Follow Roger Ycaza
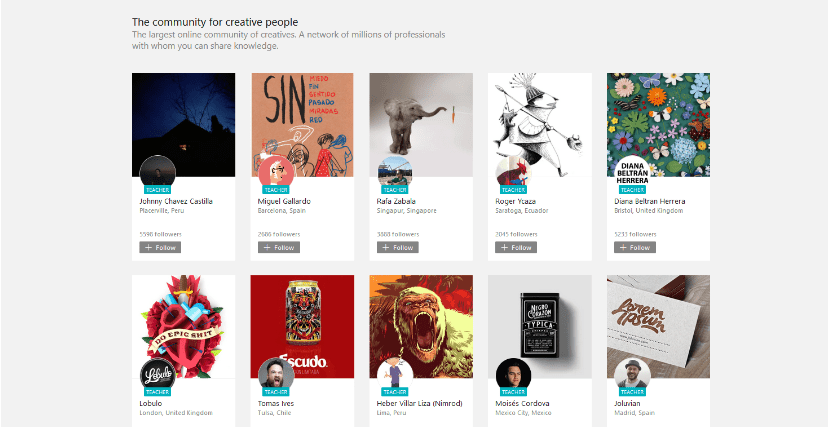This screenshot has height=429, width=828. 516,247
